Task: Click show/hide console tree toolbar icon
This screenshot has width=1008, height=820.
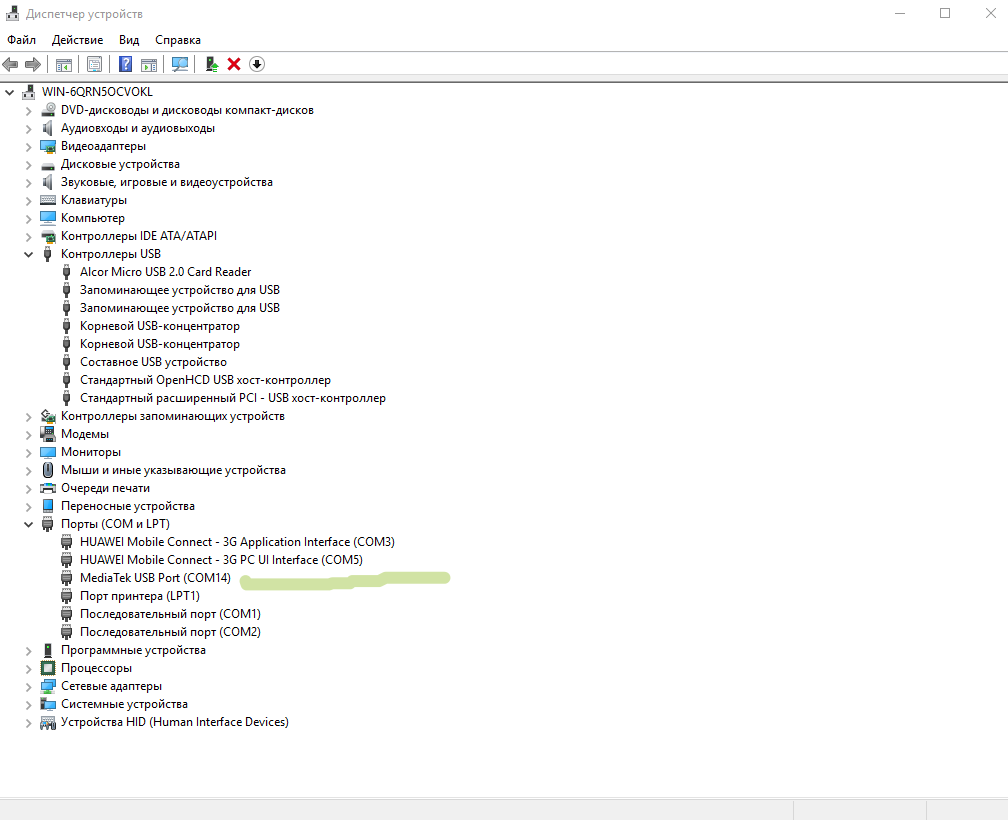Action: pyautogui.click(x=63, y=64)
